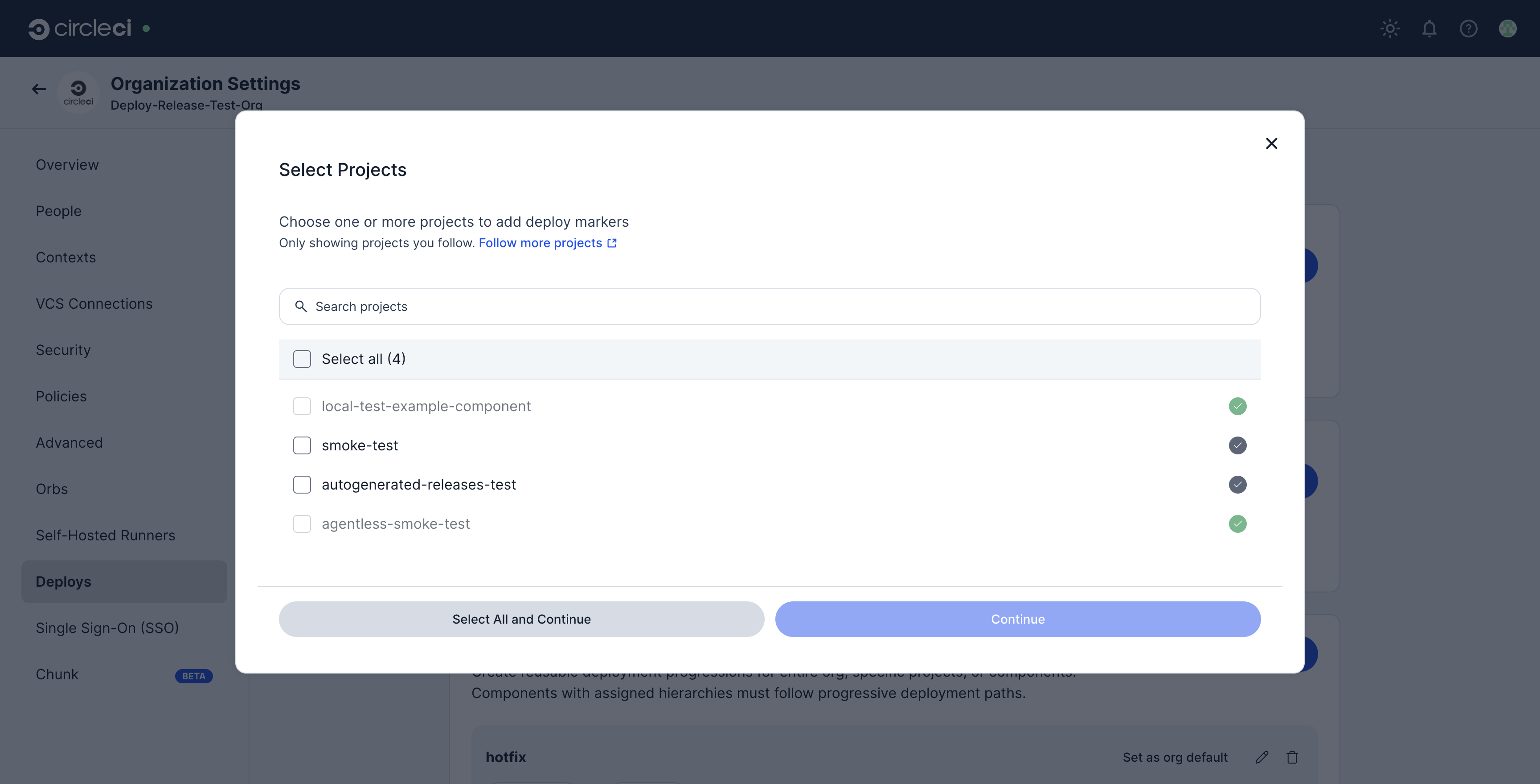1540x784 pixels.
Task: Open the Security settings page
Action: point(63,350)
